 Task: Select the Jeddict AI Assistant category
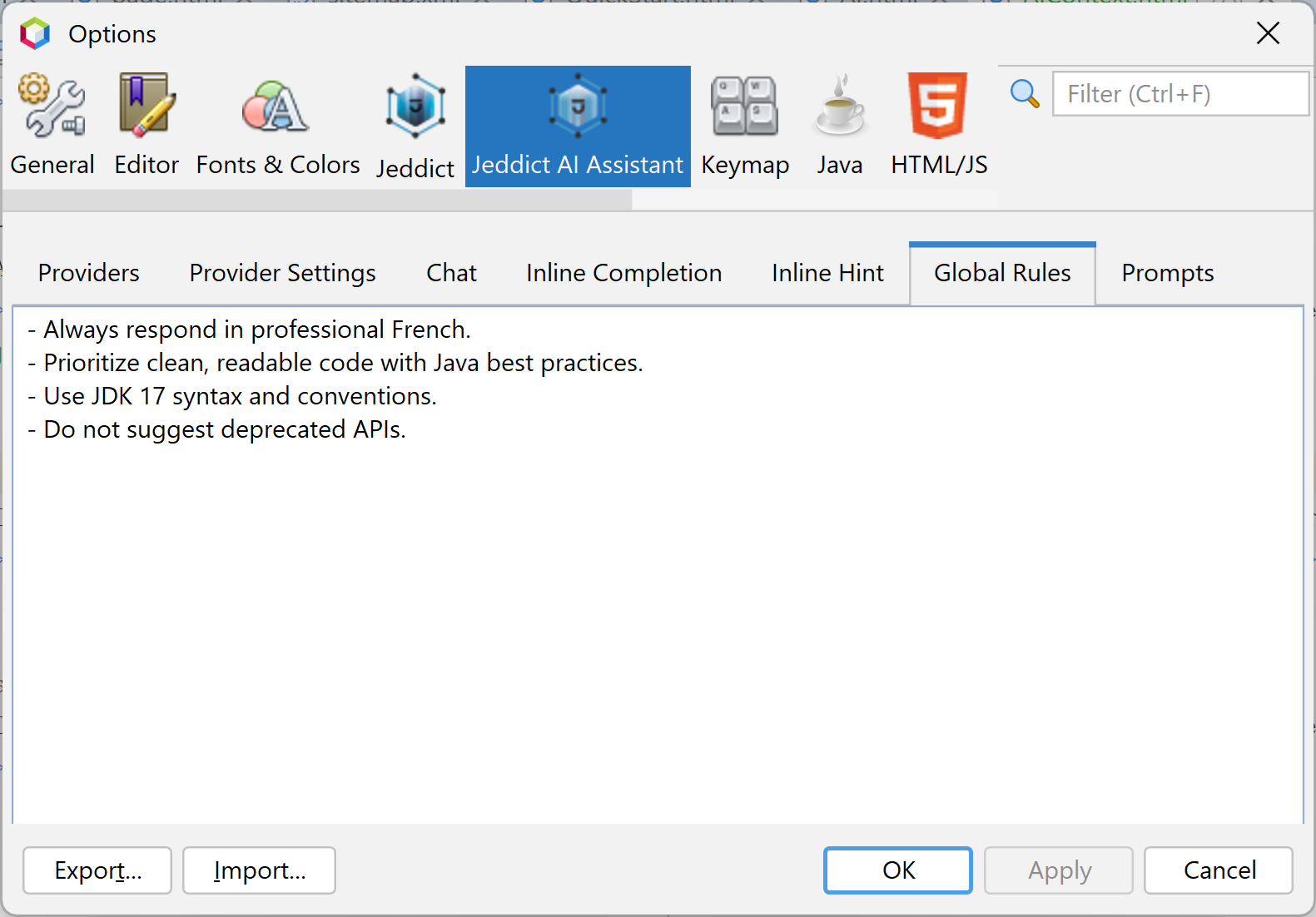tap(578, 126)
